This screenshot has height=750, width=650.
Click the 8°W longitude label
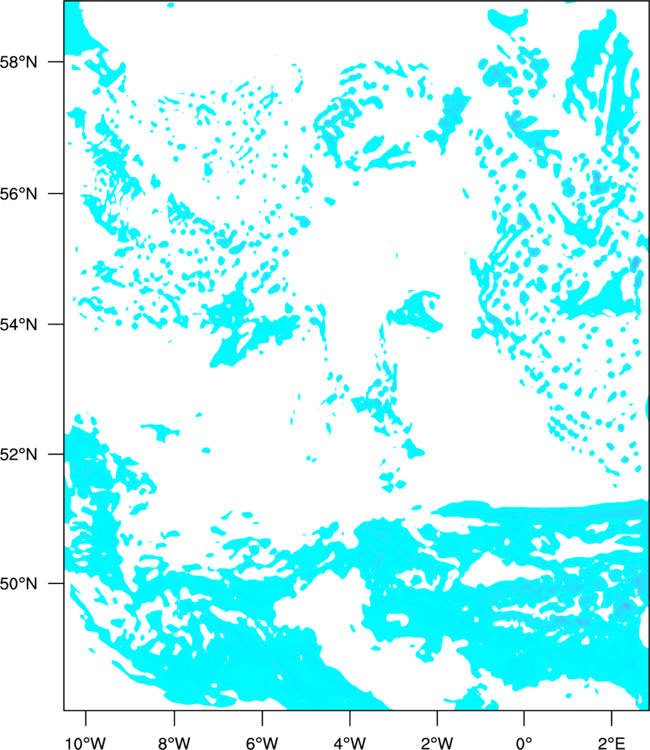click(174, 743)
